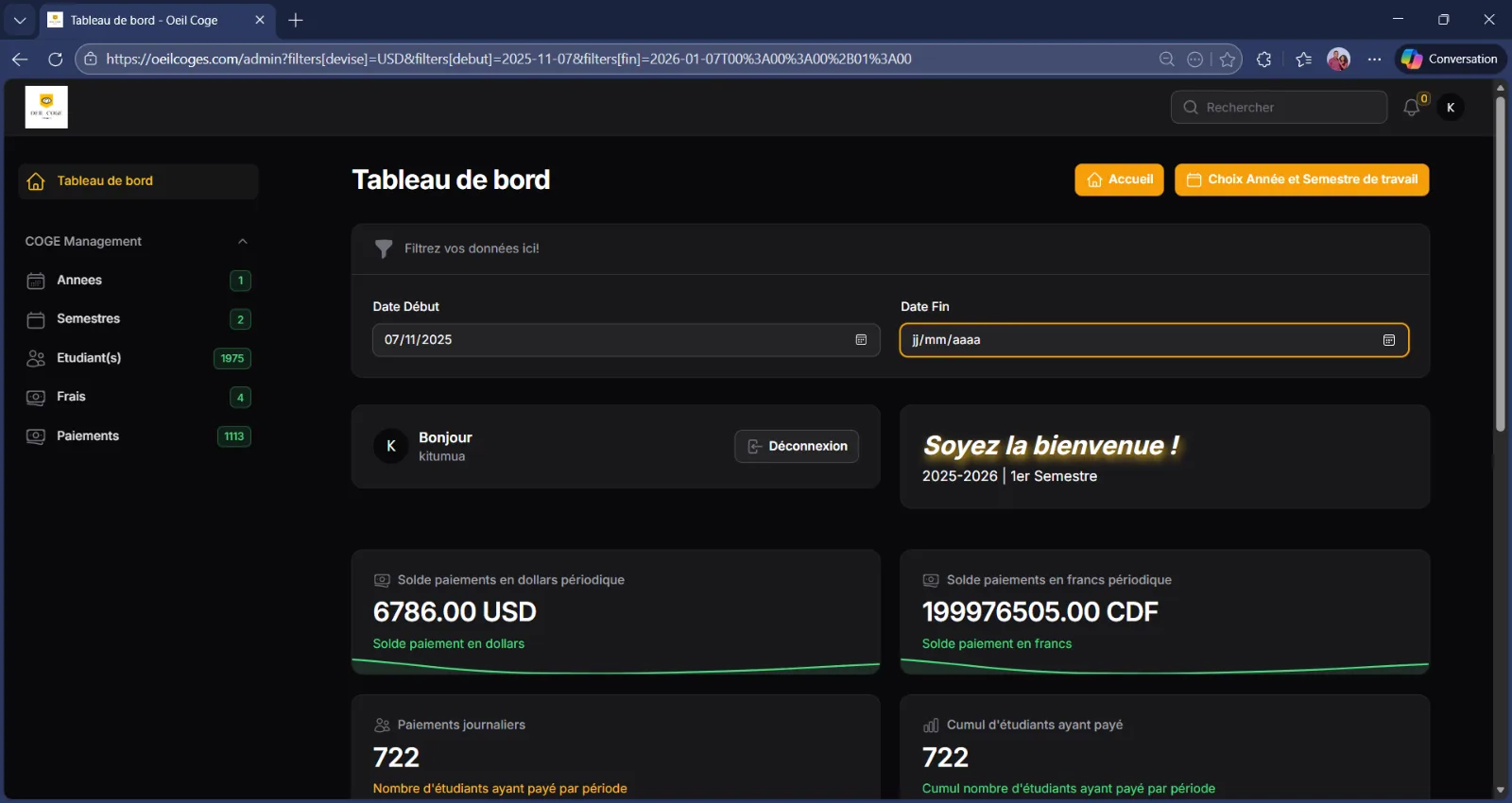Collapse the COGE Management section
This screenshot has height=803, width=1512.
pos(243,241)
